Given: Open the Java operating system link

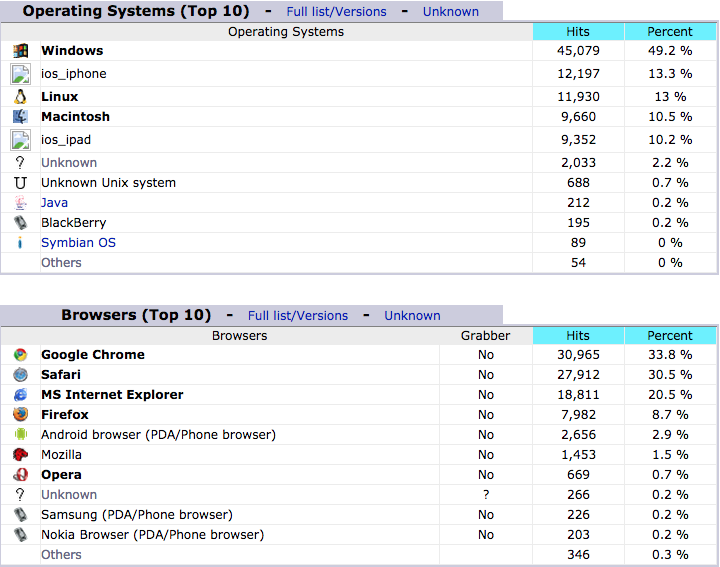Looking at the screenshot, I should point(54,202).
